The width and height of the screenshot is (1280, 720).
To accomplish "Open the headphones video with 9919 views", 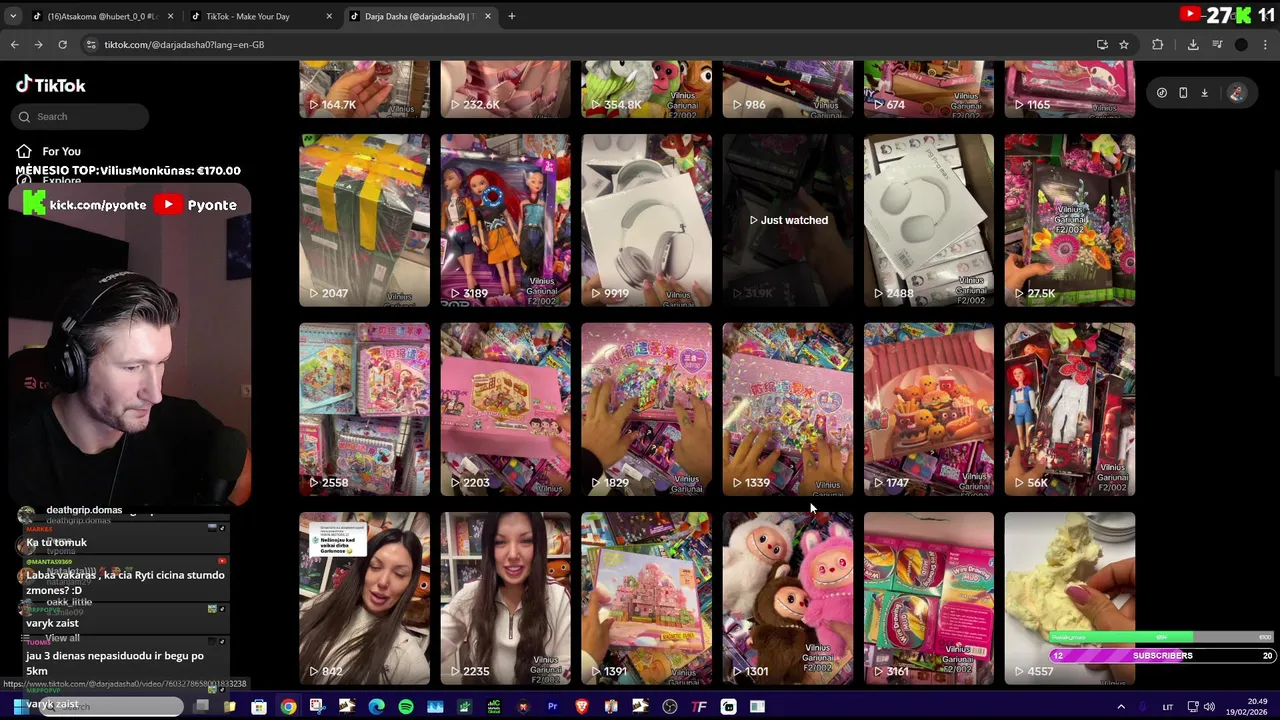I will 646,220.
